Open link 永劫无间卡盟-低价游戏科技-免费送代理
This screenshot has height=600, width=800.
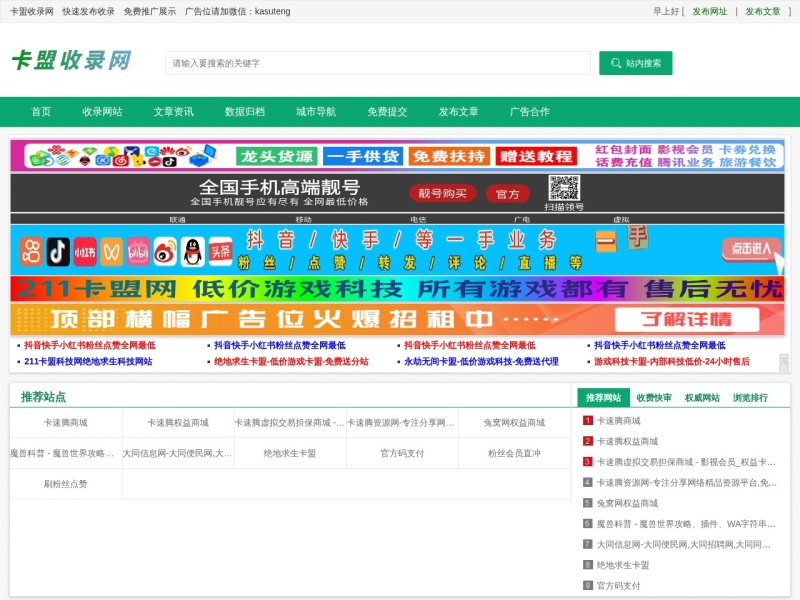pos(481,361)
